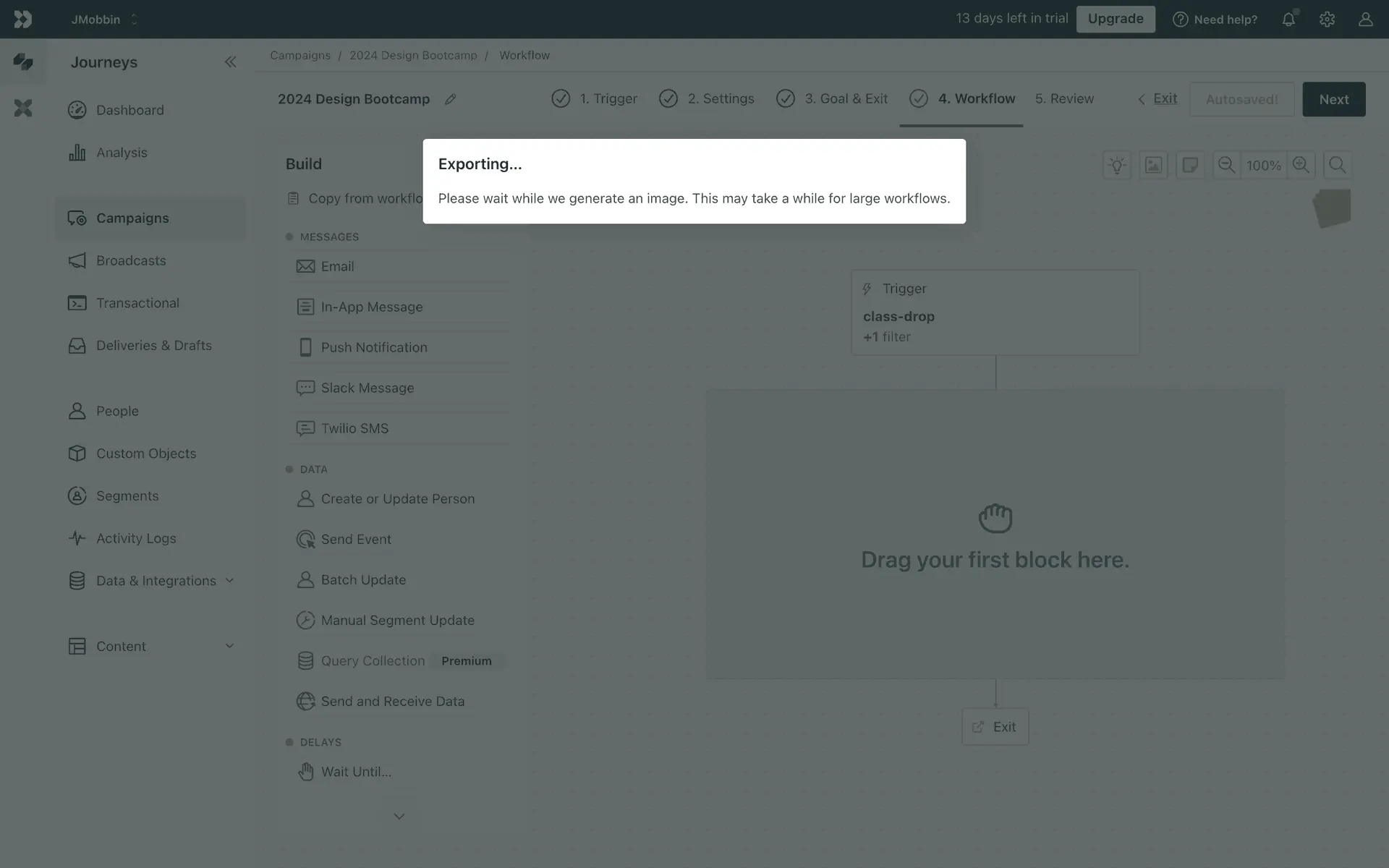This screenshot has width=1389, height=868.
Task: Follow the Exit link
Action: (1164, 98)
